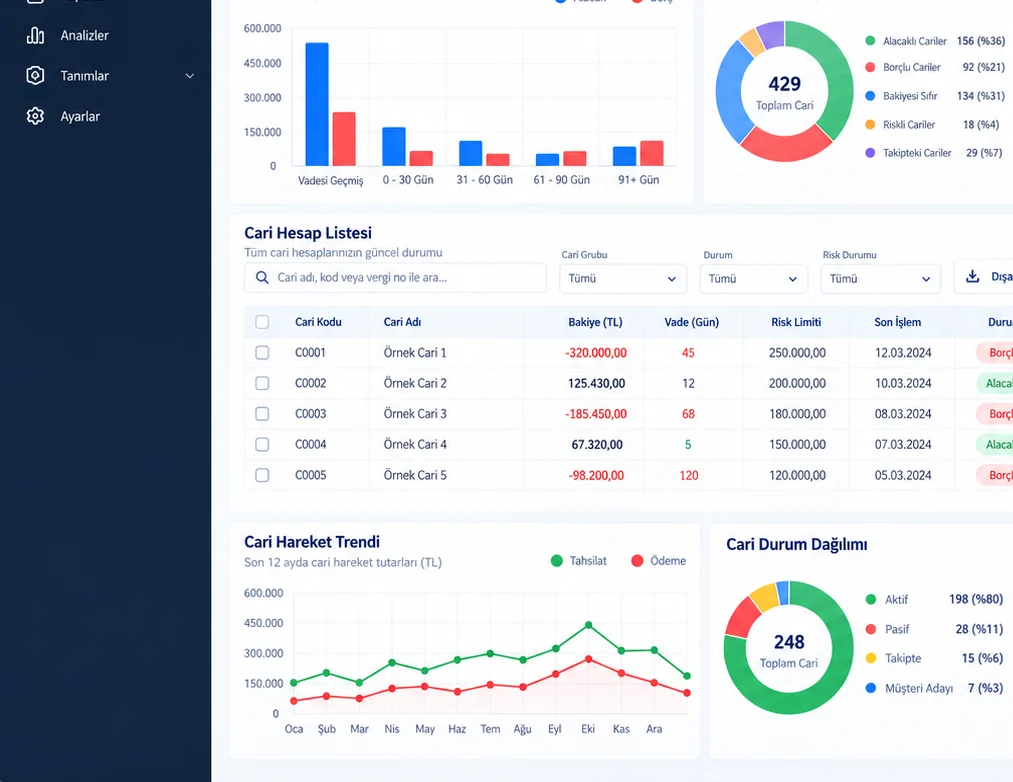Click the Pasif legend dot
Image resolution: width=1013 pixels, height=782 pixels.
871,629
